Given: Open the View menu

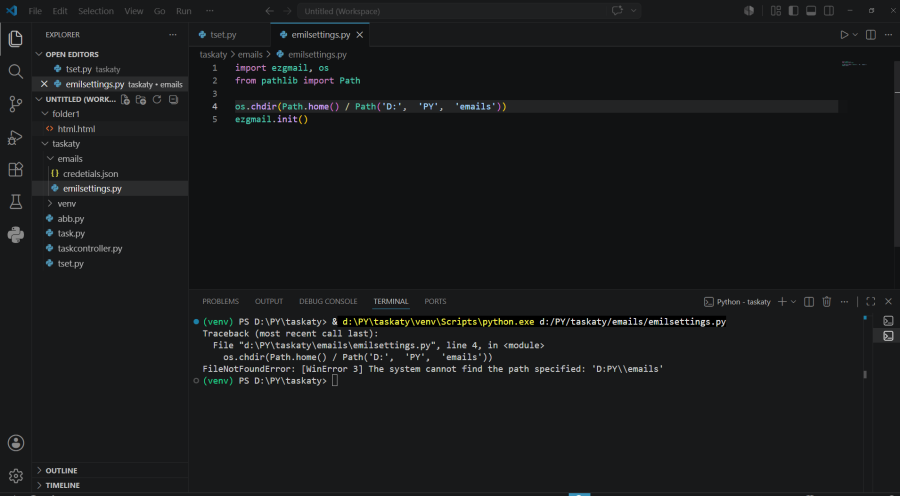Looking at the screenshot, I should tap(134, 11).
